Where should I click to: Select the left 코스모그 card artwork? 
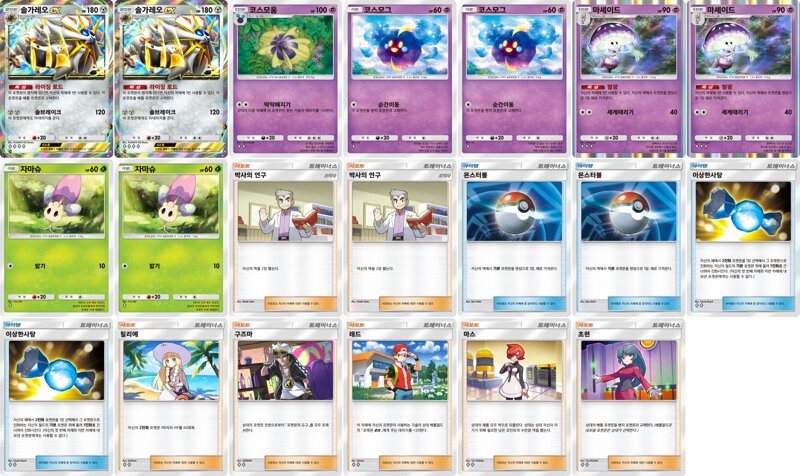(399, 47)
